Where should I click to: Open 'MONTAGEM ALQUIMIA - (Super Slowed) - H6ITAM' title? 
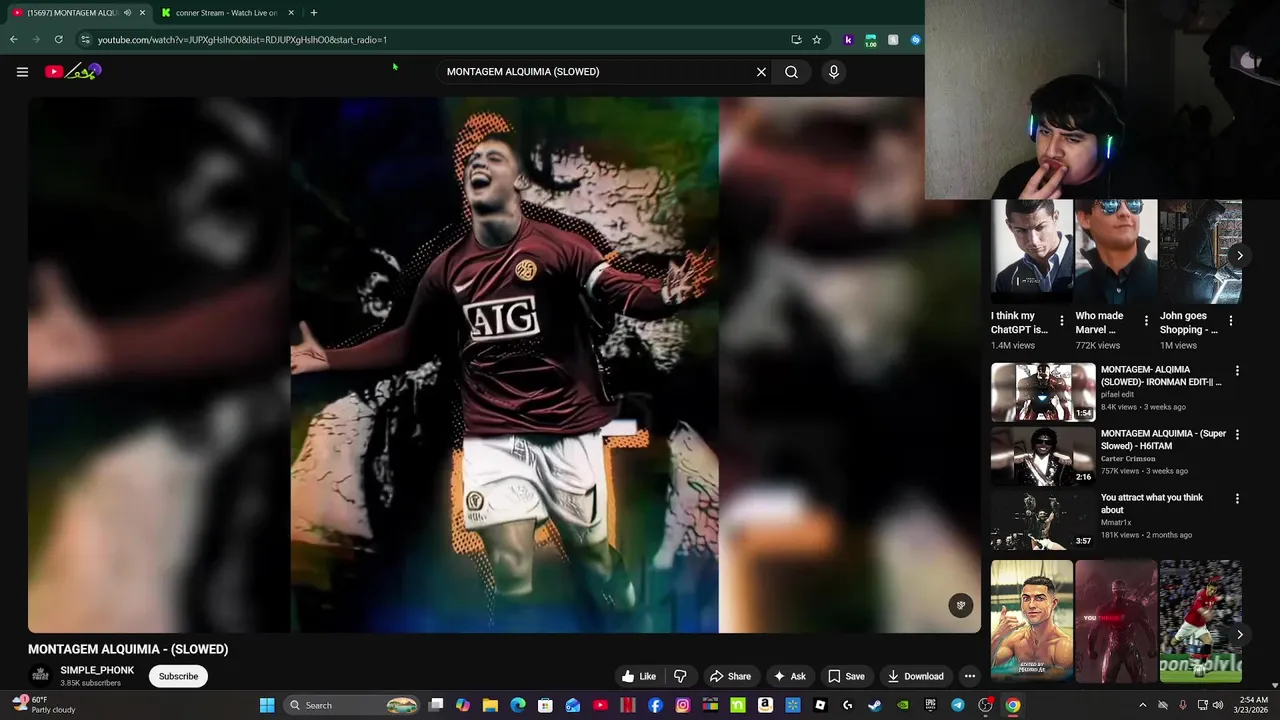coord(1163,440)
